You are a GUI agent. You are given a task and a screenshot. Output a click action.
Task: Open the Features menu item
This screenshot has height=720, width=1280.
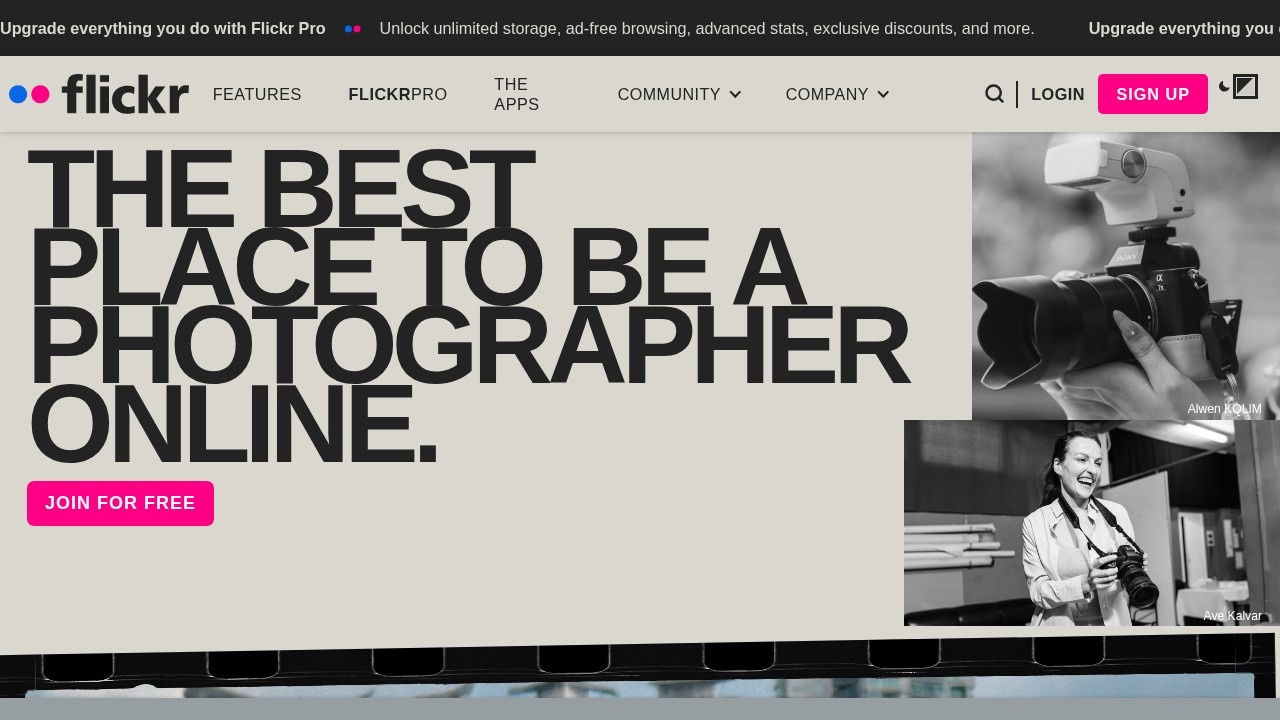point(257,94)
